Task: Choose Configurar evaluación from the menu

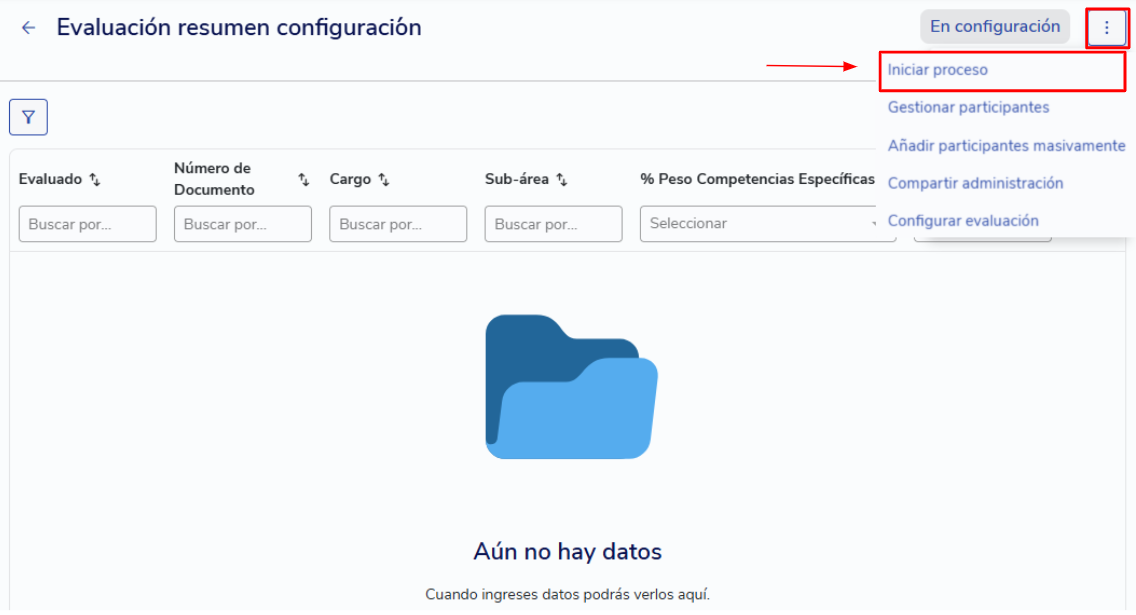Action: (x=963, y=221)
